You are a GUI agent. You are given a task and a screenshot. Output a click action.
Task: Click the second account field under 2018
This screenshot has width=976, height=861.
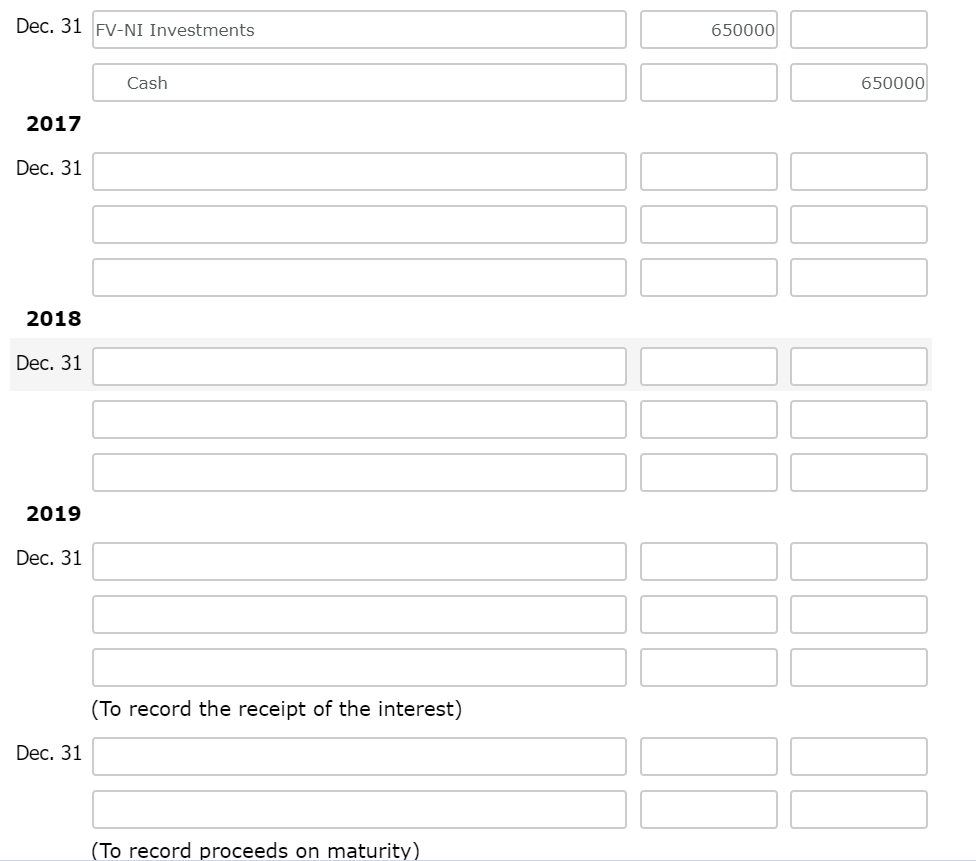tap(358, 419)
